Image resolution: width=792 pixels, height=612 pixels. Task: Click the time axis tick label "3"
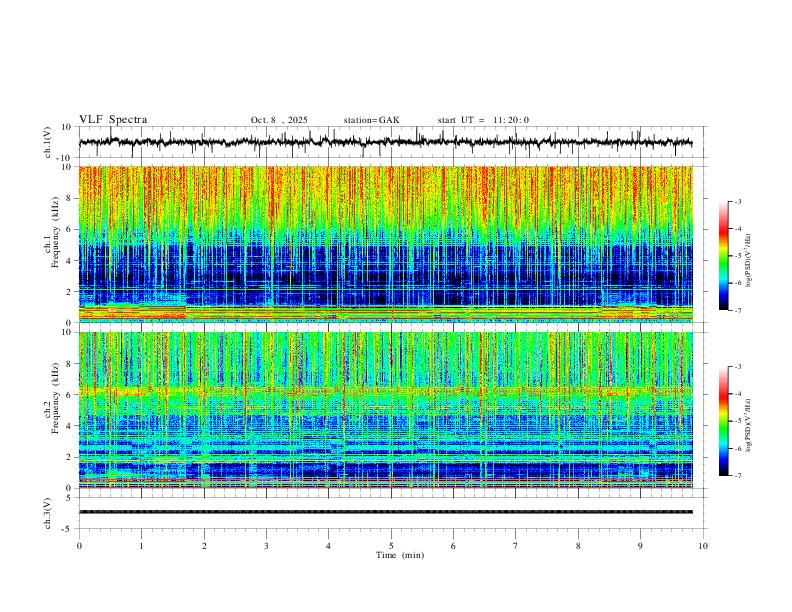266,546
